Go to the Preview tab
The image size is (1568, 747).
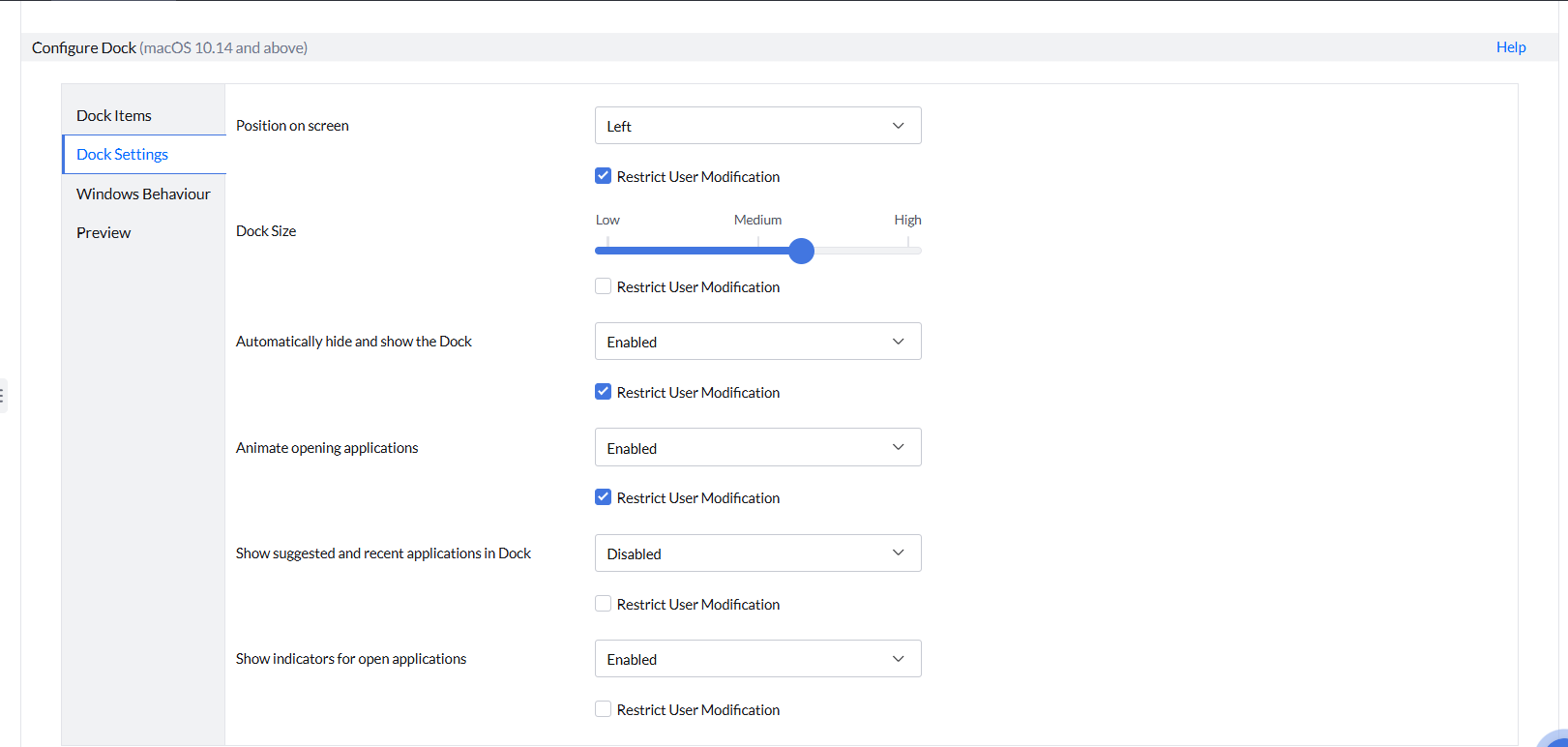(104, 232)
